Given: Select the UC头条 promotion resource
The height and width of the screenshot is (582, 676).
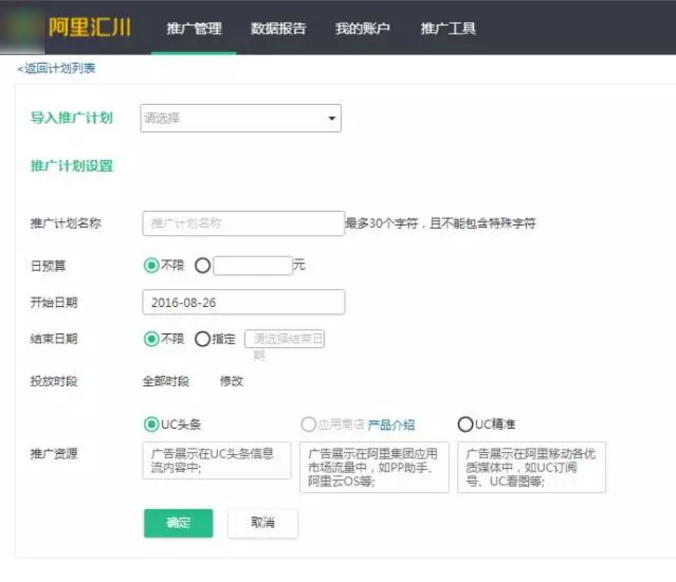Looking at the screenshot, I should [151, 424].
